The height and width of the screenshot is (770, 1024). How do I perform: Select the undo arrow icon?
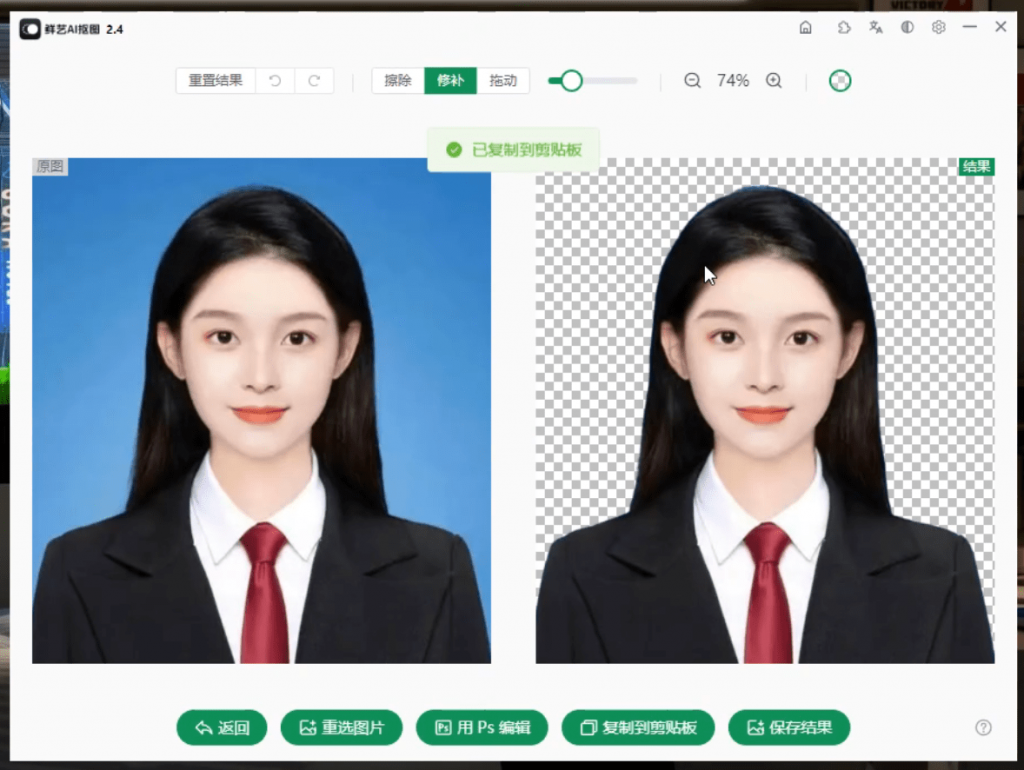point(276,81)
